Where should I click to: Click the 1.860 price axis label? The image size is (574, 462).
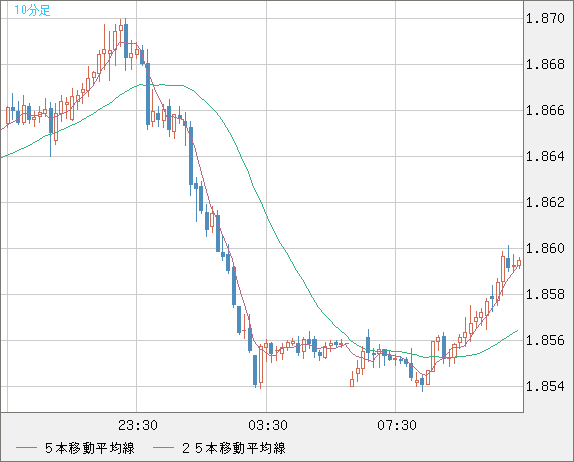point(545,248)
